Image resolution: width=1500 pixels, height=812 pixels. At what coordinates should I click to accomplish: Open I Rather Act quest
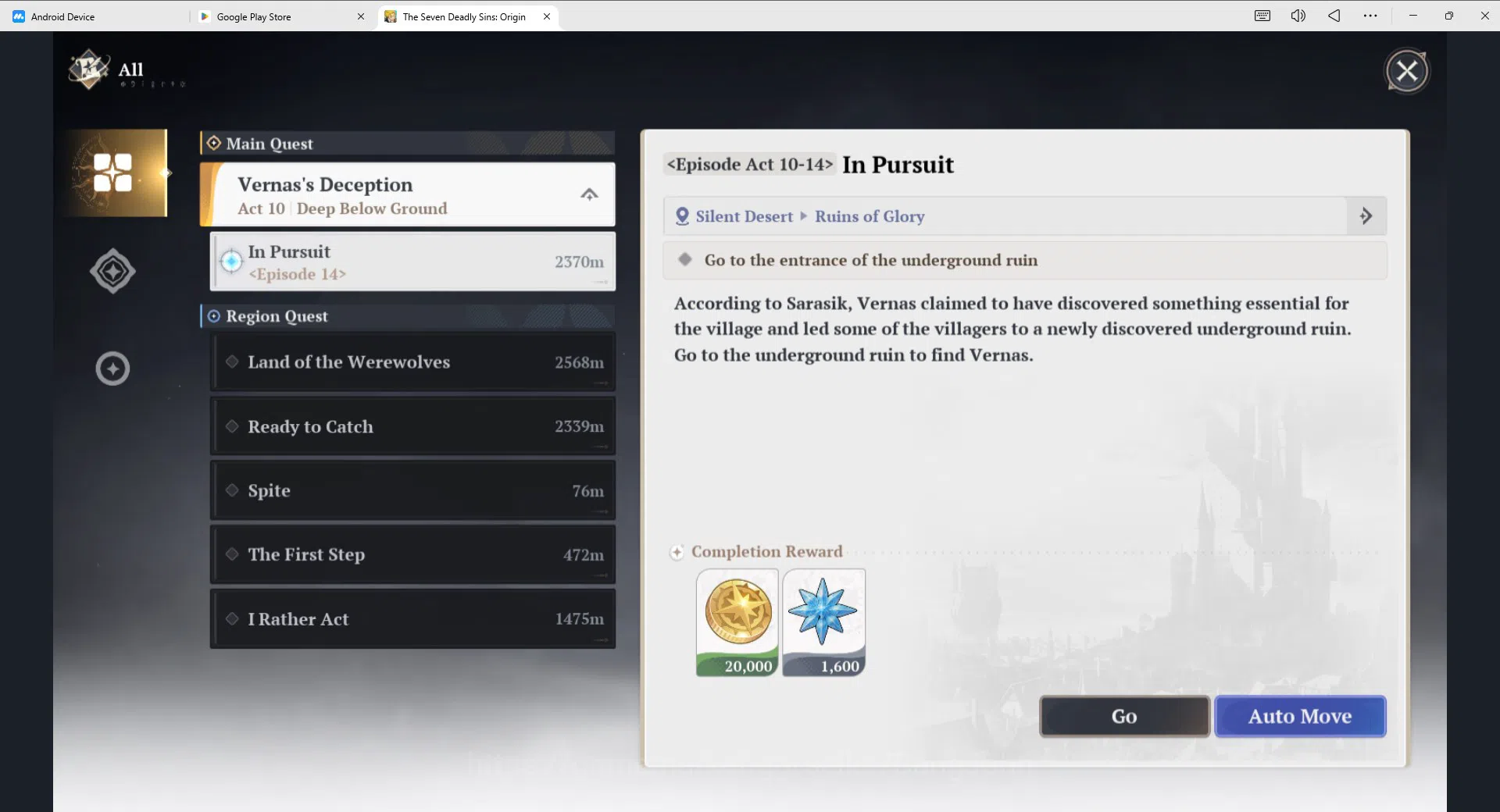click(x=412, y=619)
